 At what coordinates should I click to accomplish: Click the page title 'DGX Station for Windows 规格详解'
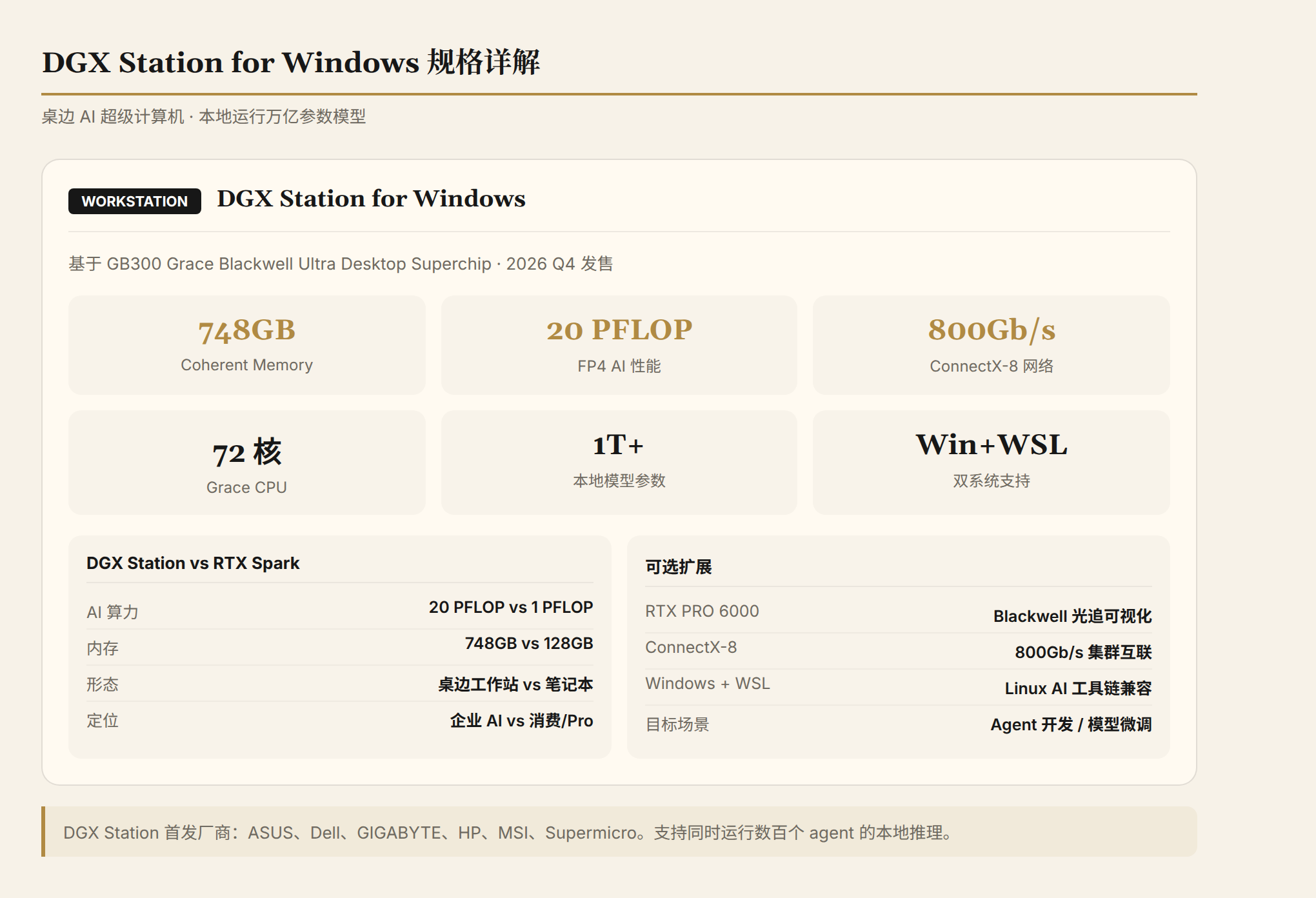pos(291,63)
